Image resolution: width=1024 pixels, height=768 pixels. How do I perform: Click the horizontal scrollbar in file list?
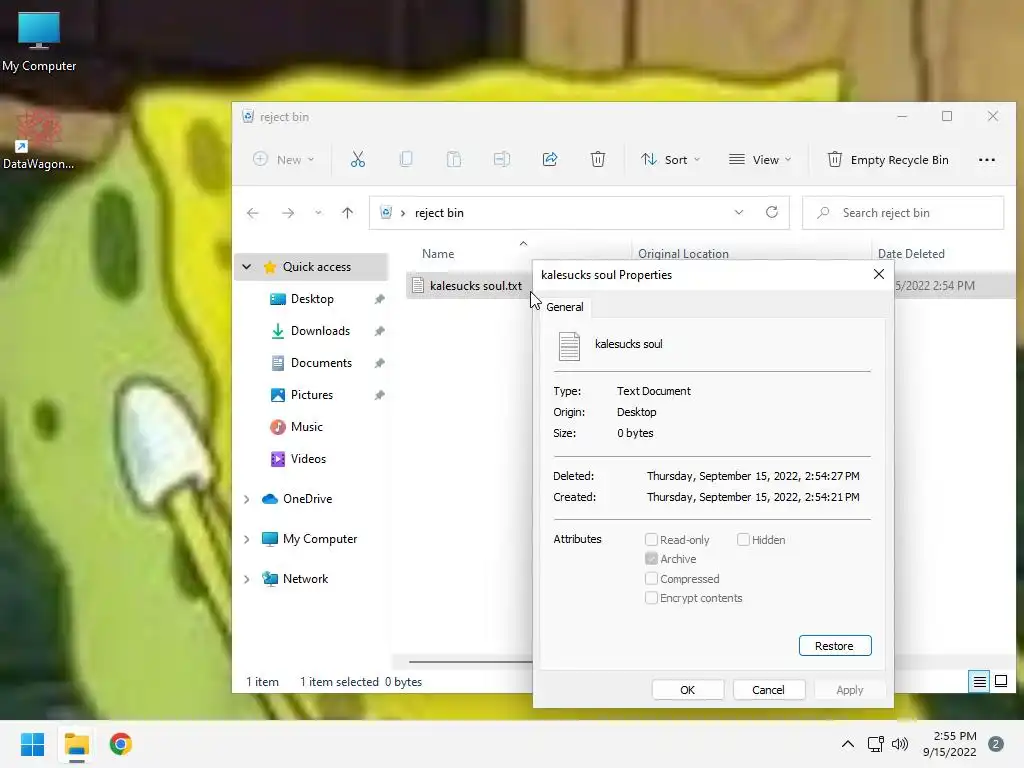pyautogui.click(x=471, y=662)
